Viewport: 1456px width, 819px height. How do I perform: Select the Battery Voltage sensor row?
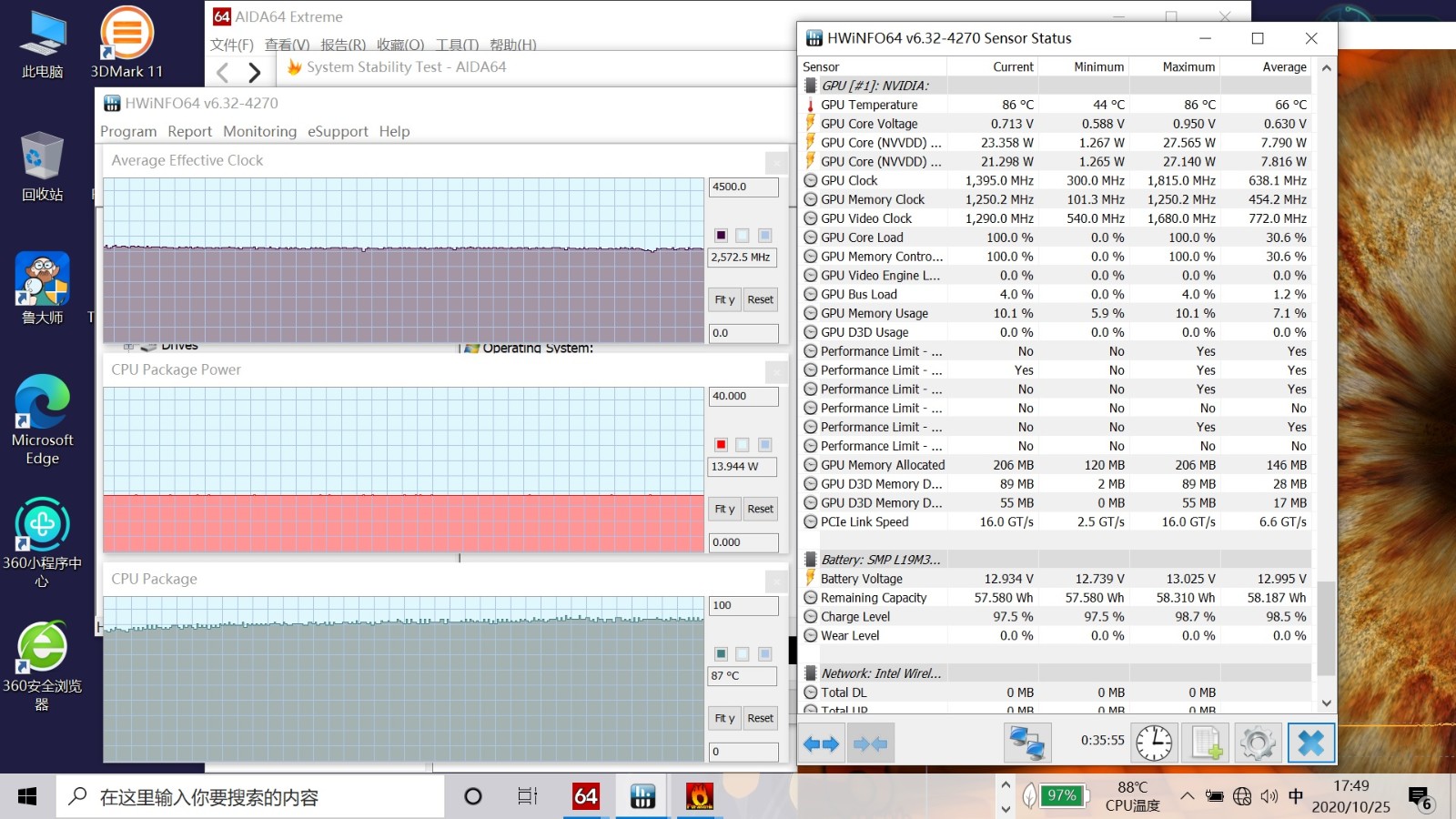point(1057,579)
